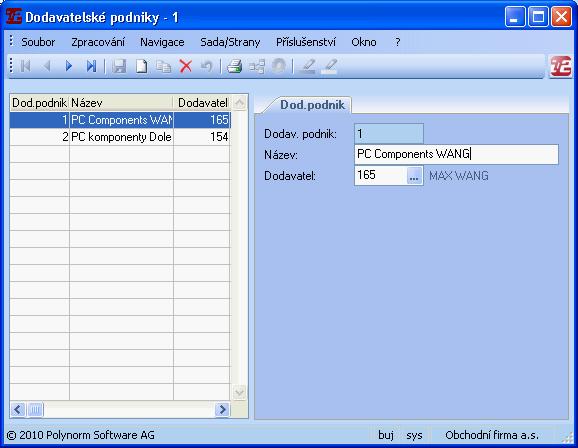Open Dodavatel lookup with ellipsis button
Screen dimensions: 578x448
click(414, 176)
